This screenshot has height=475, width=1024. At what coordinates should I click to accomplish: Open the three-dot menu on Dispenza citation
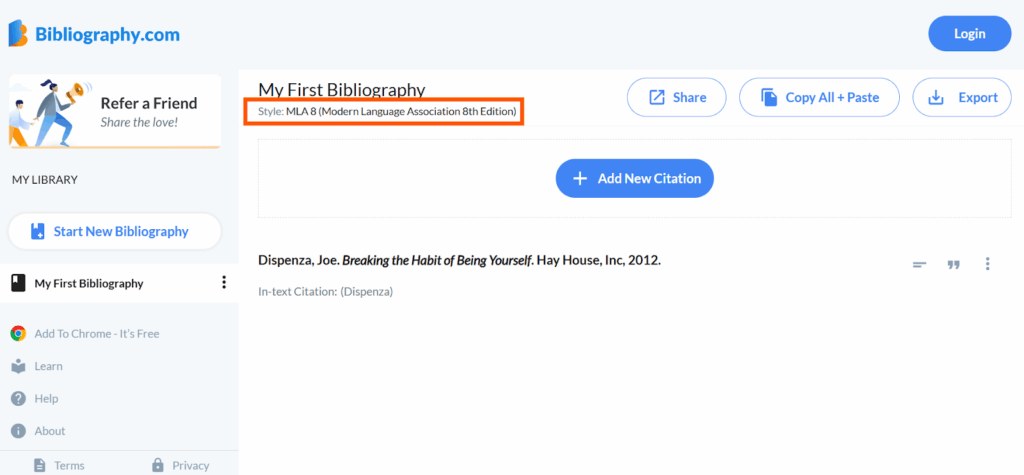pos(987,264)
